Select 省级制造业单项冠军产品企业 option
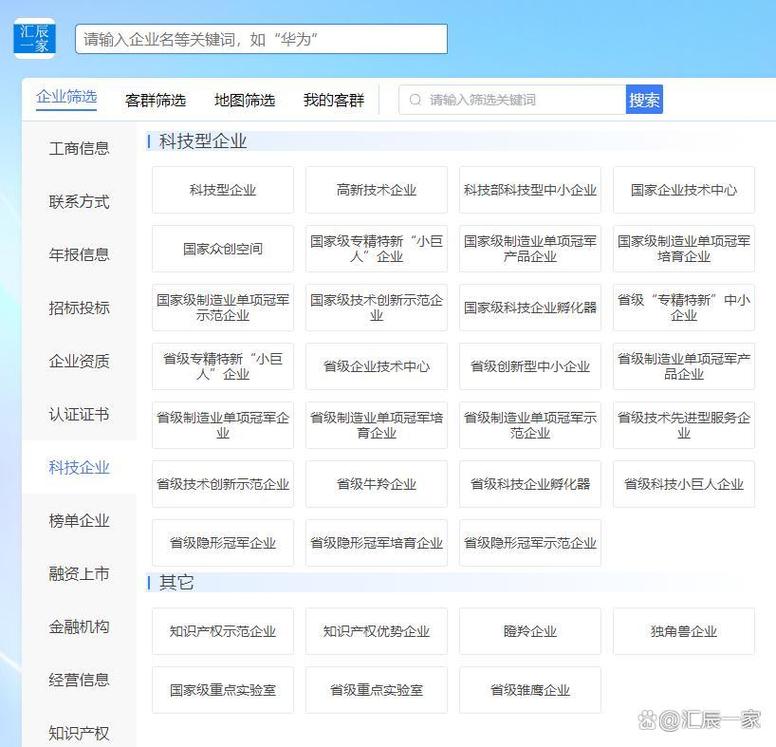Image resolution: width=776 pixels, height=747 pixels. click(684, 366)
